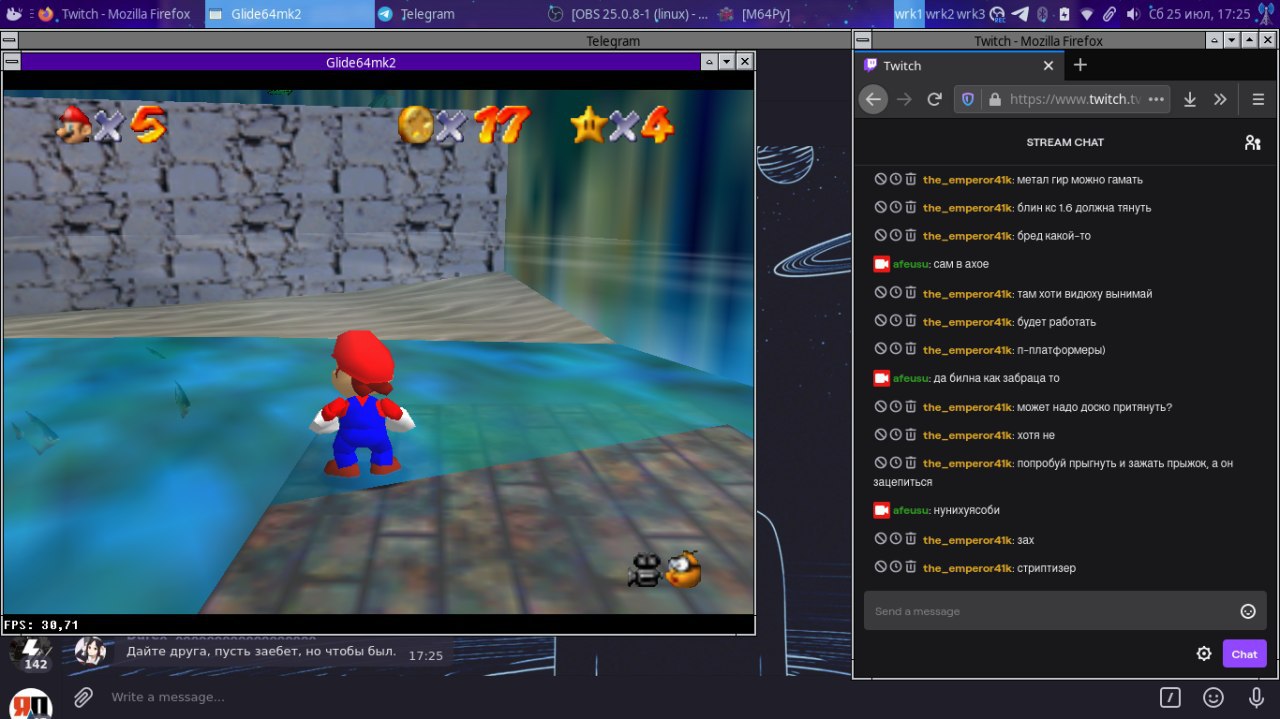Image resolution: width=1280 pixels, height=719 pixels.
Task: Open page actions three-dots in URL bar
Action: (1156, 99)
